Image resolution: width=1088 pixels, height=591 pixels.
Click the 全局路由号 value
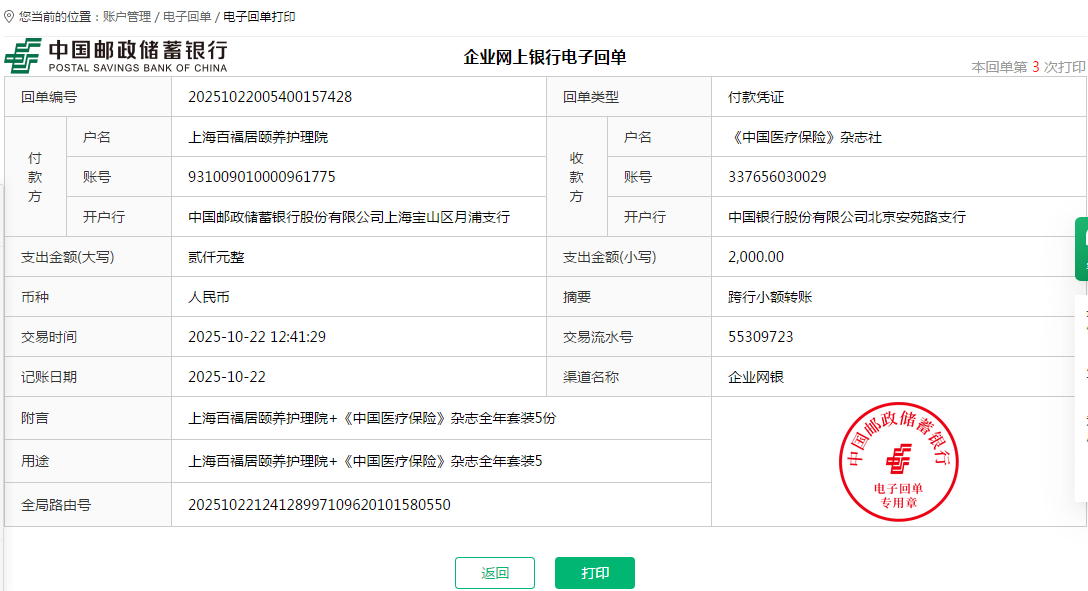click(x=319, y=505)
